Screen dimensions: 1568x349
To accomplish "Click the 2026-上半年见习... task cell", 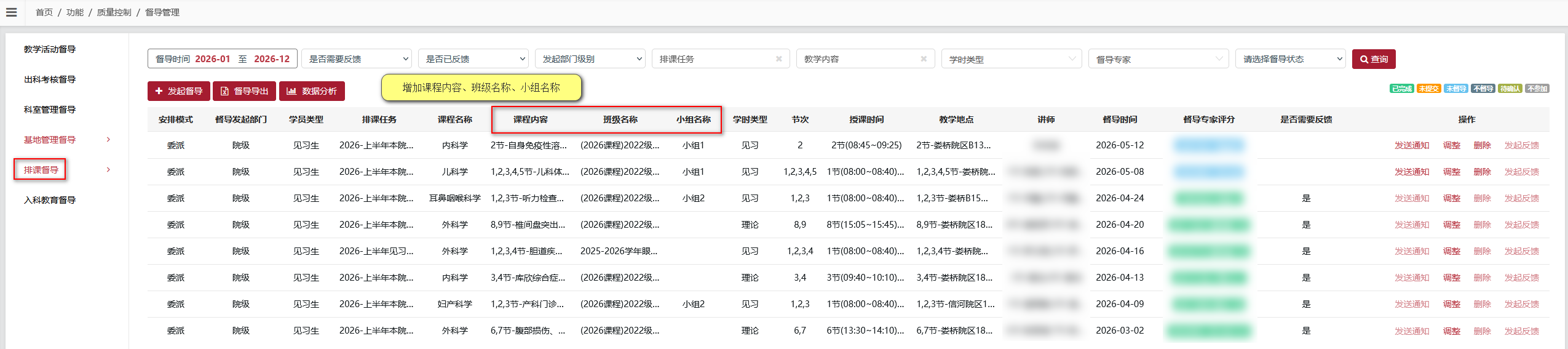I will tap(376, 251).
